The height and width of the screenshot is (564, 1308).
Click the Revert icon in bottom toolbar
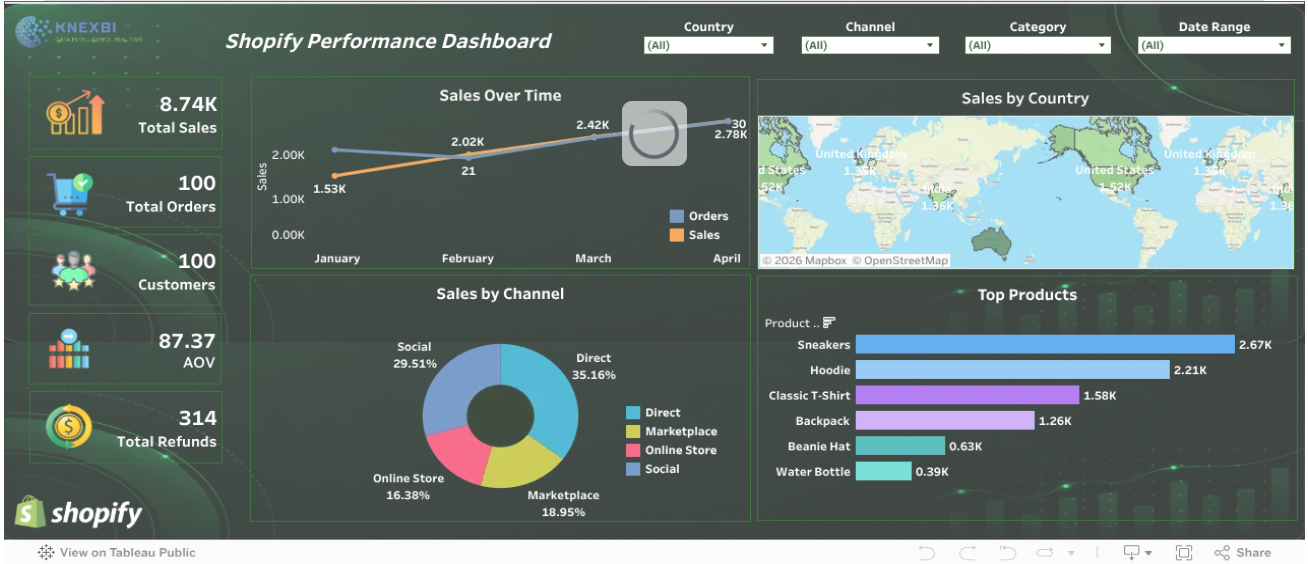point(1007,552)
